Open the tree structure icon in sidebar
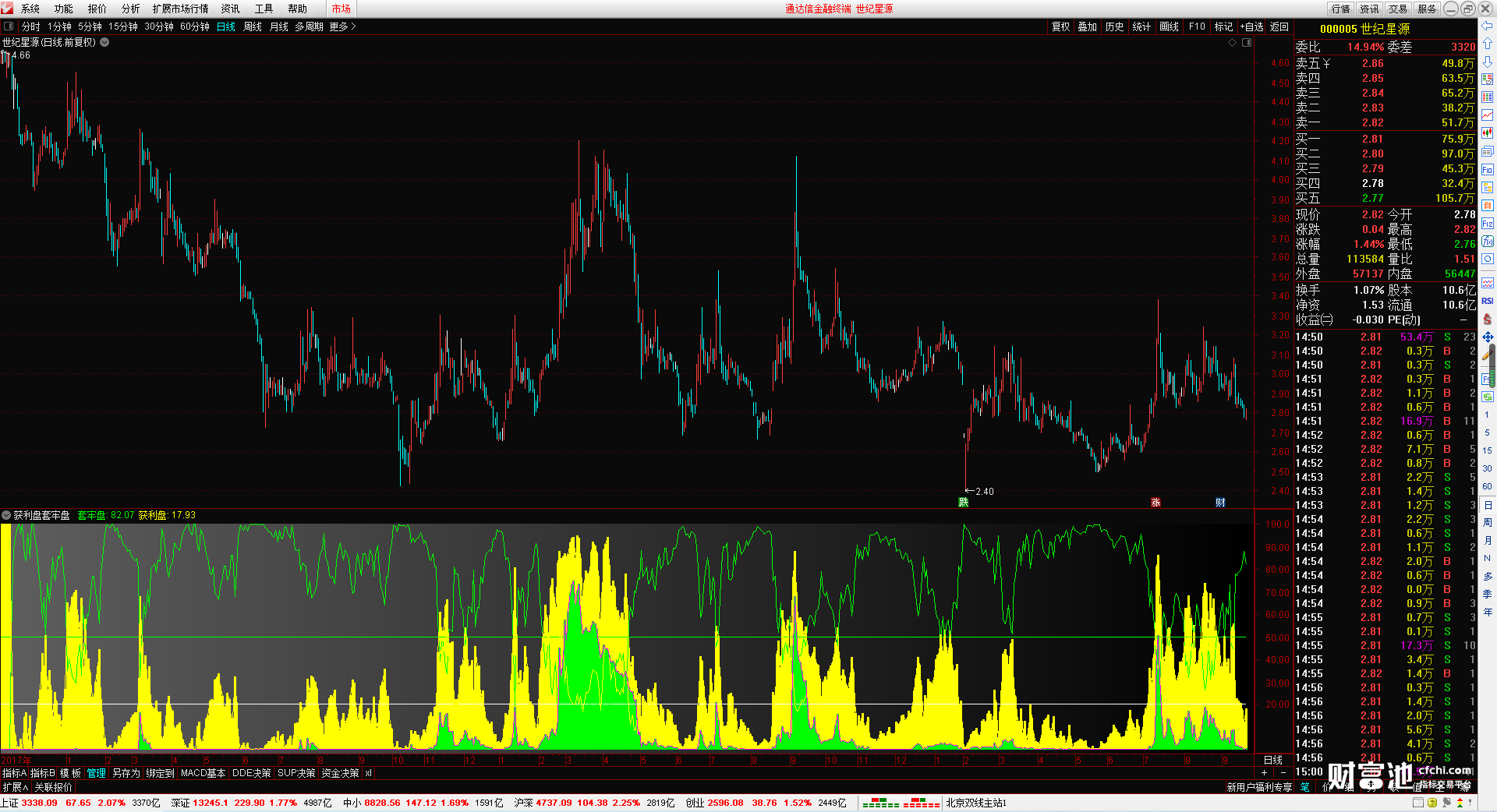Screen dimensions: 1497x812 [x=1488, y=187]
